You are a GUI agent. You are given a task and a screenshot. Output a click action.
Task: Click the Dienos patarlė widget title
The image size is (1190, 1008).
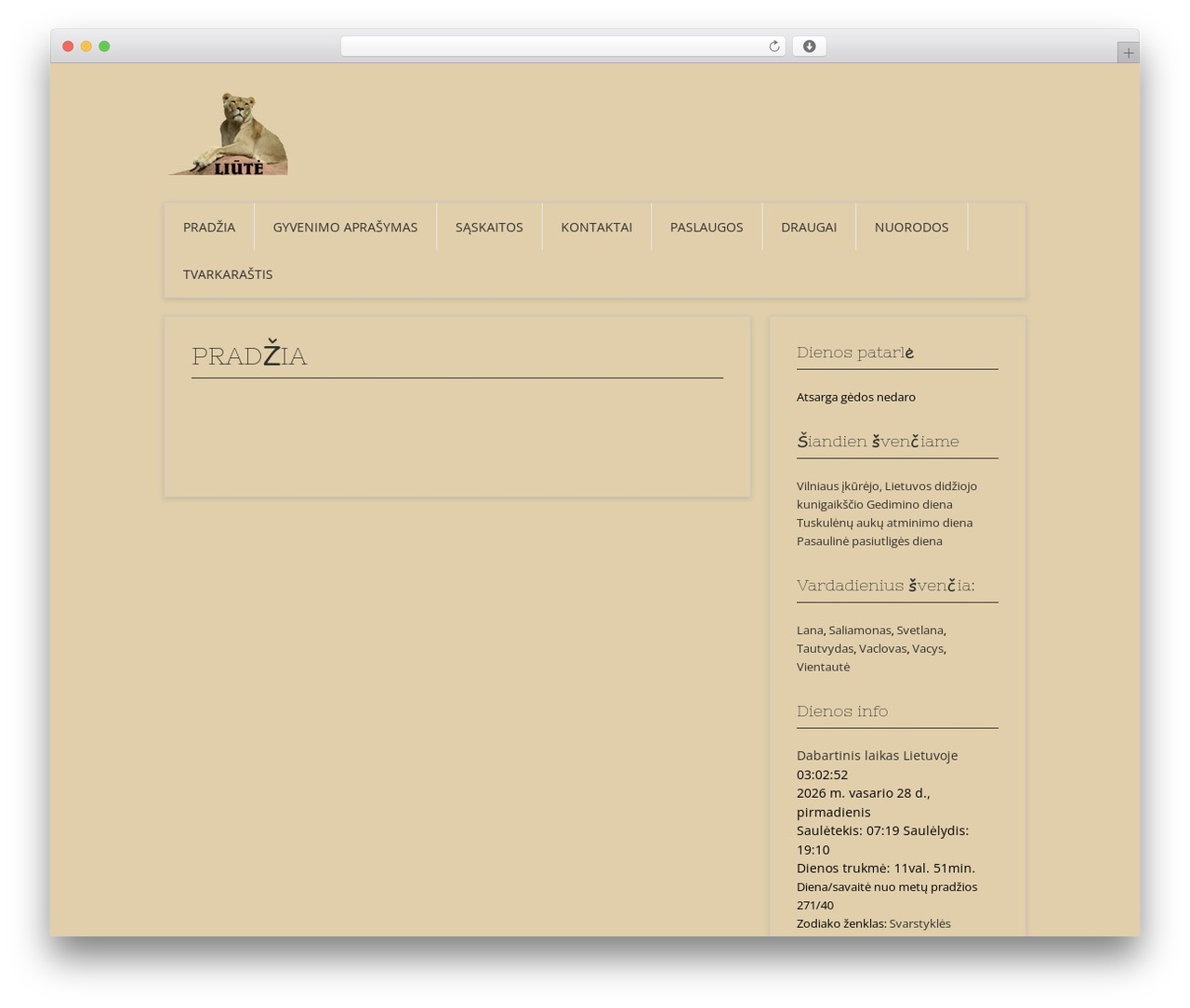pos(855,352)
